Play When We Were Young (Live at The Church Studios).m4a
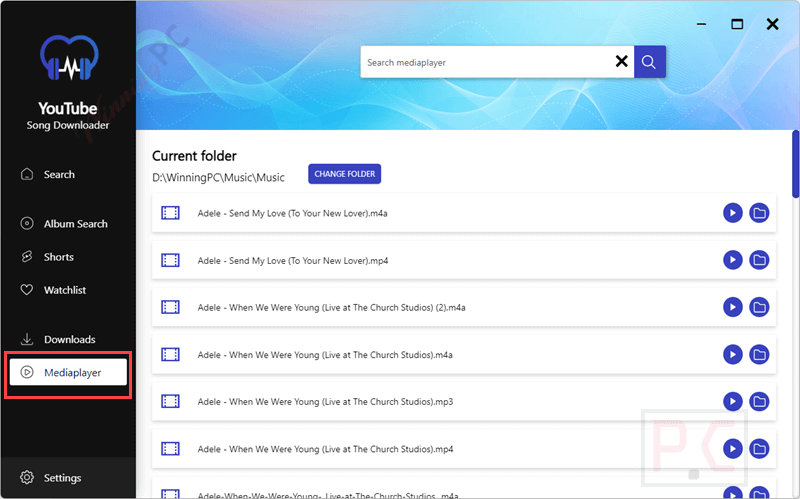The width and height of the screenshot is (800, 499). [x=733, y=354]
